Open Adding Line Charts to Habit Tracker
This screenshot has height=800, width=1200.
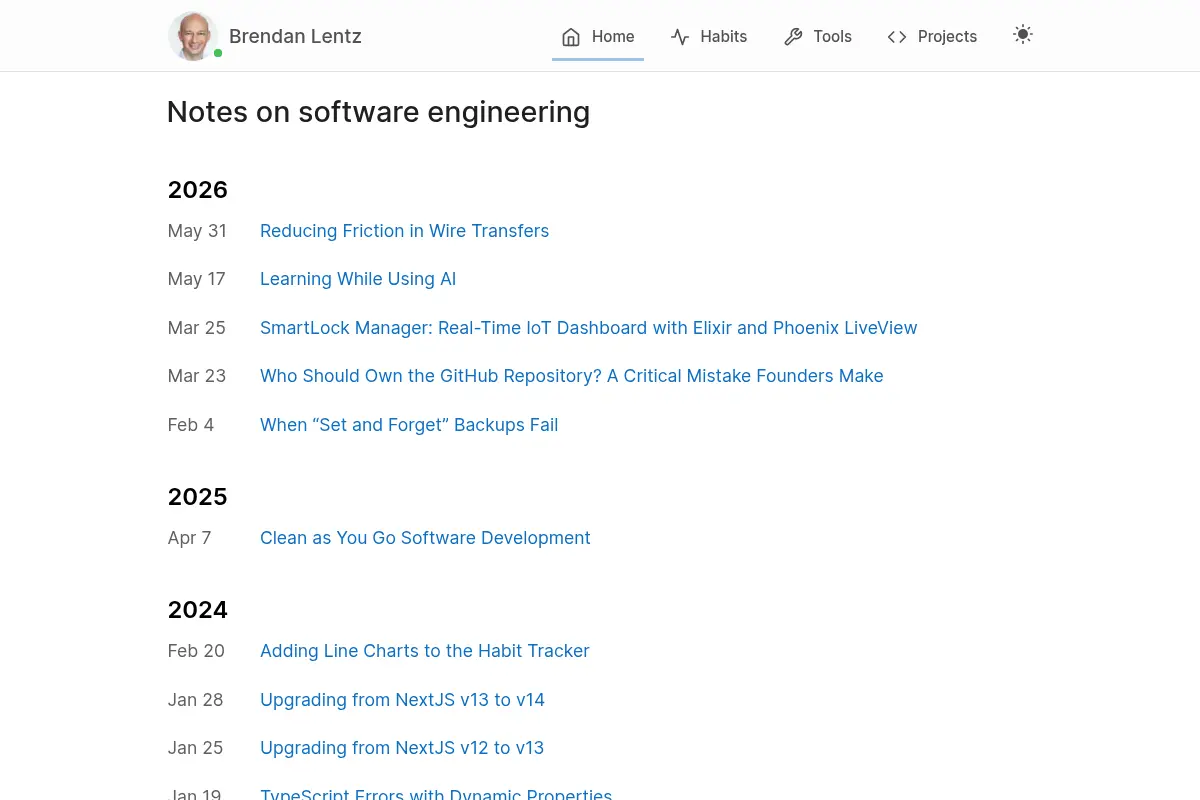425,651
